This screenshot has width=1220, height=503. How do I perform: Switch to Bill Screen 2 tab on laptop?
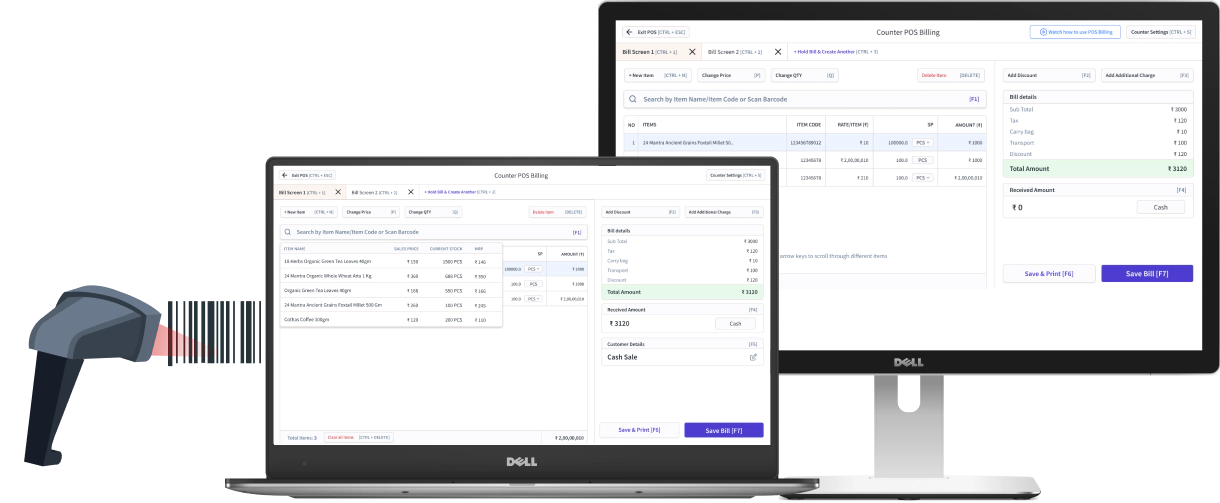coord(370,192)
